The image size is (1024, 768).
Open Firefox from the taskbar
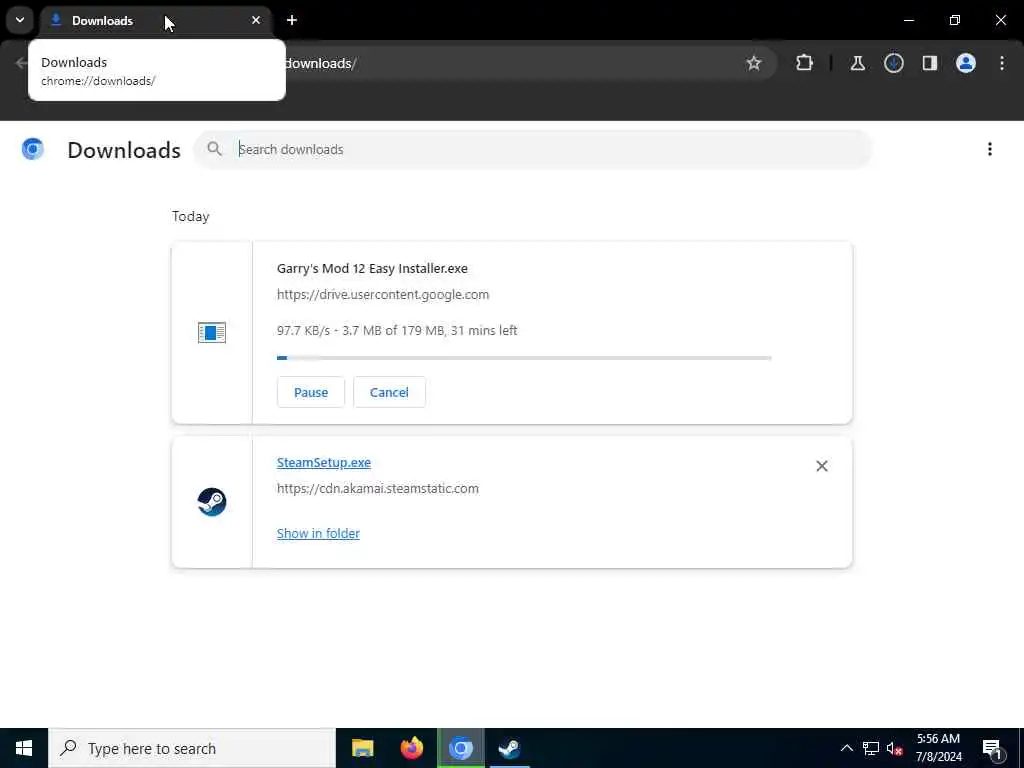411,748
